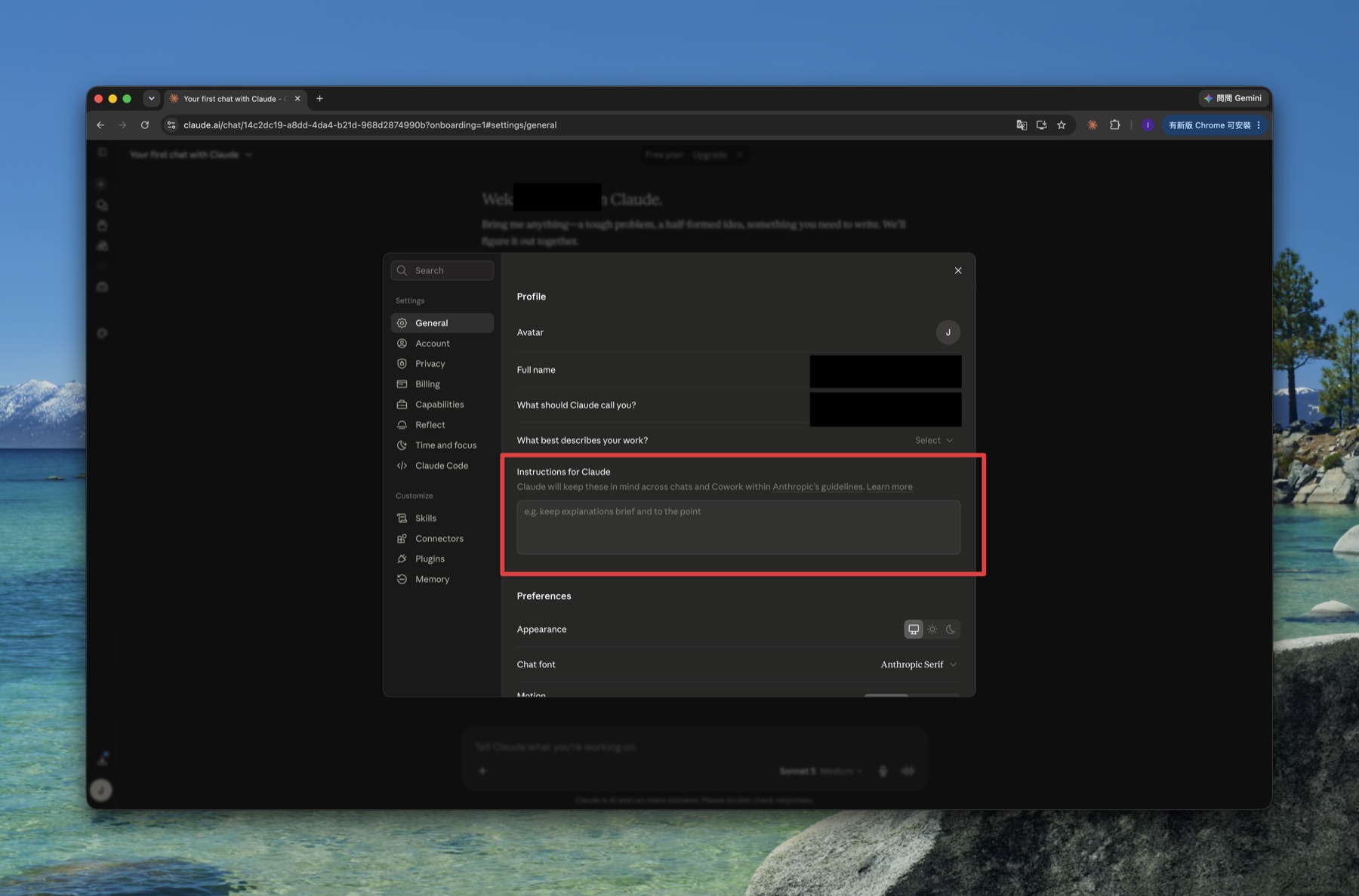The width and height of the screenshot is (1359, 896).
Task: Select Reflect in settings sidebar
Action: [442, 425]
